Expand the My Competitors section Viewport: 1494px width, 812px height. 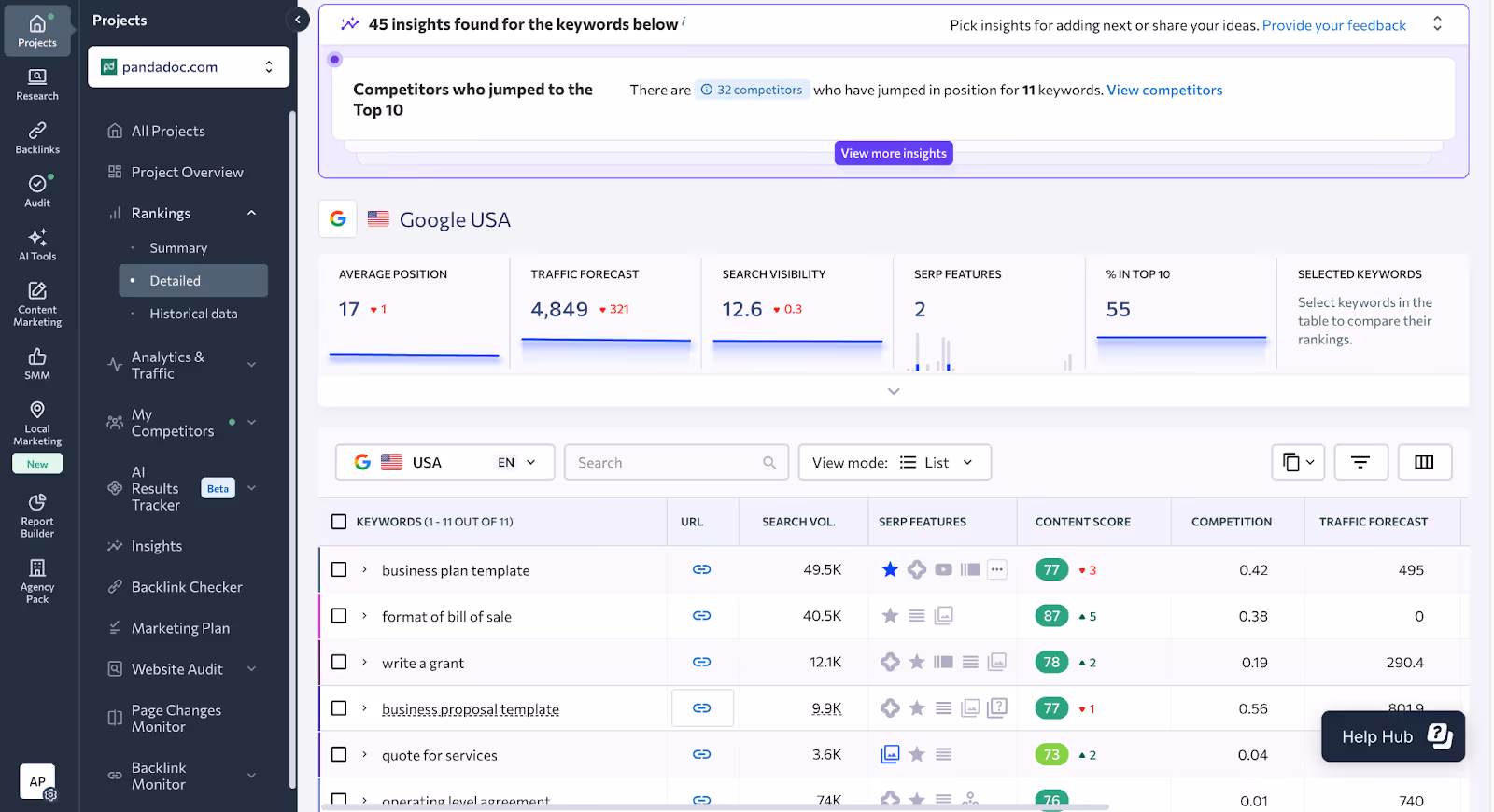pos(251,422)
